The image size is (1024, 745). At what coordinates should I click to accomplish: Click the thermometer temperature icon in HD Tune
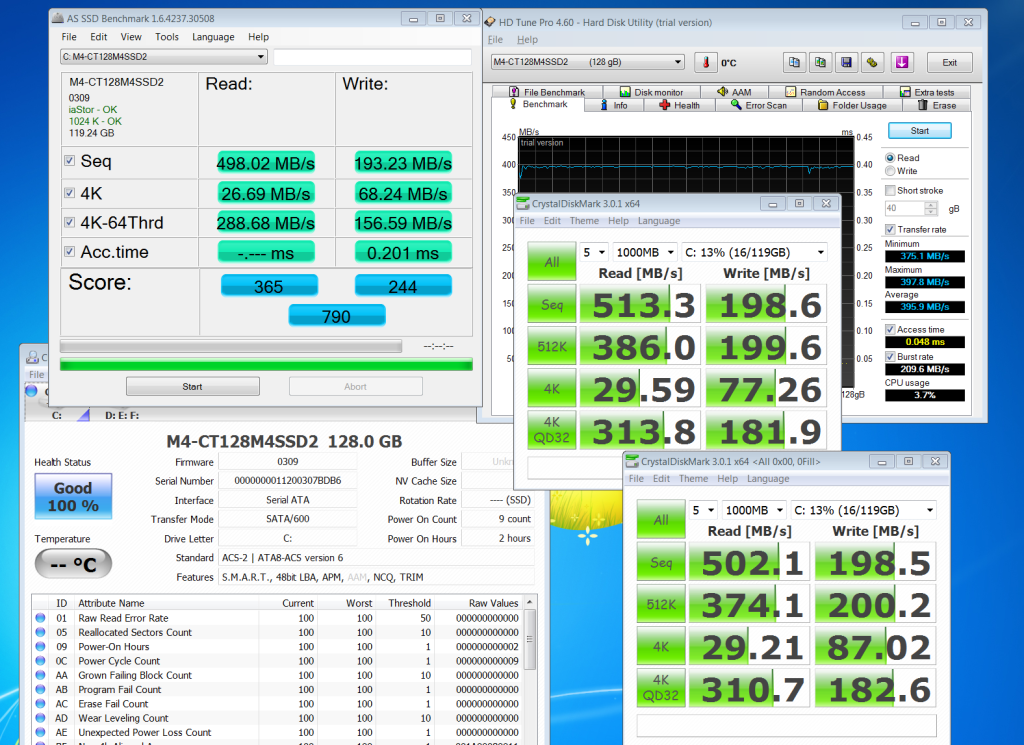coord(706,62)
